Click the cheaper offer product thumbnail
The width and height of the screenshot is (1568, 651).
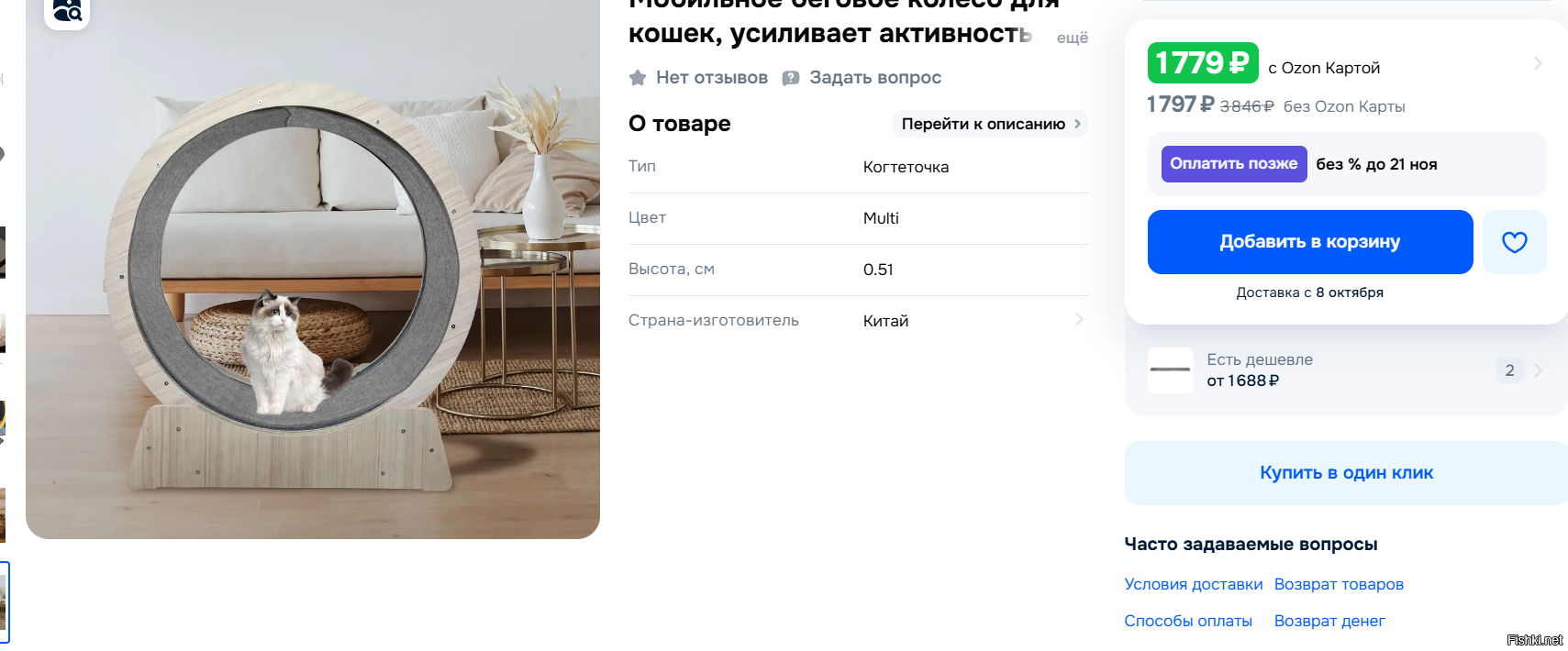1171,370
